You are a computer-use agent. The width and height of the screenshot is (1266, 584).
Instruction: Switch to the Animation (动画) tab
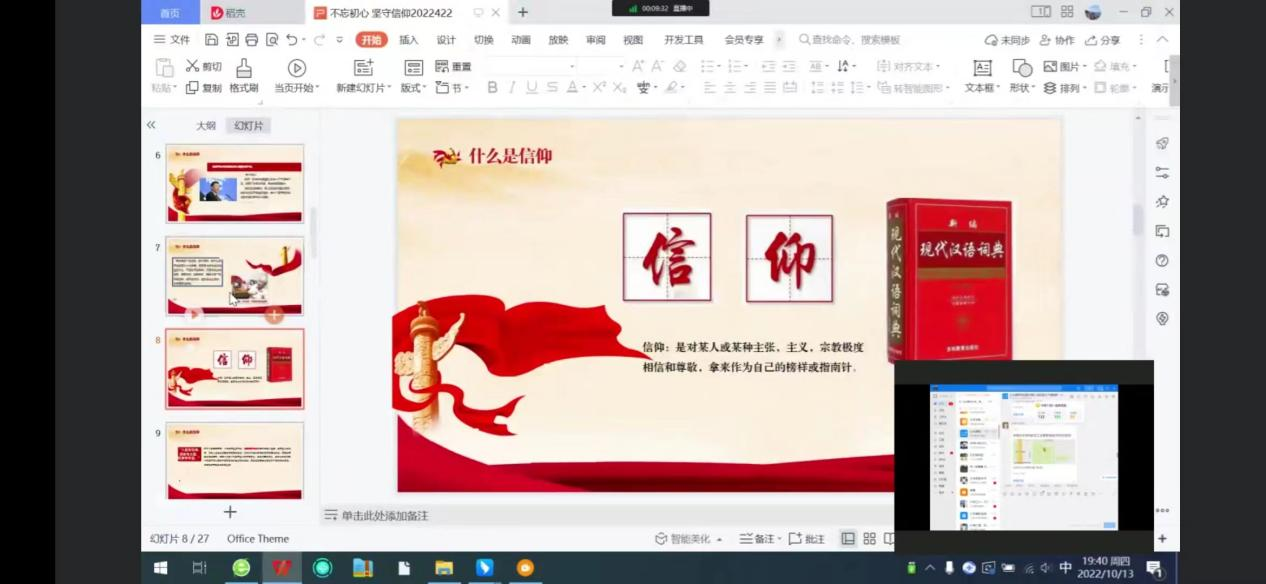[x=521, y=40]
